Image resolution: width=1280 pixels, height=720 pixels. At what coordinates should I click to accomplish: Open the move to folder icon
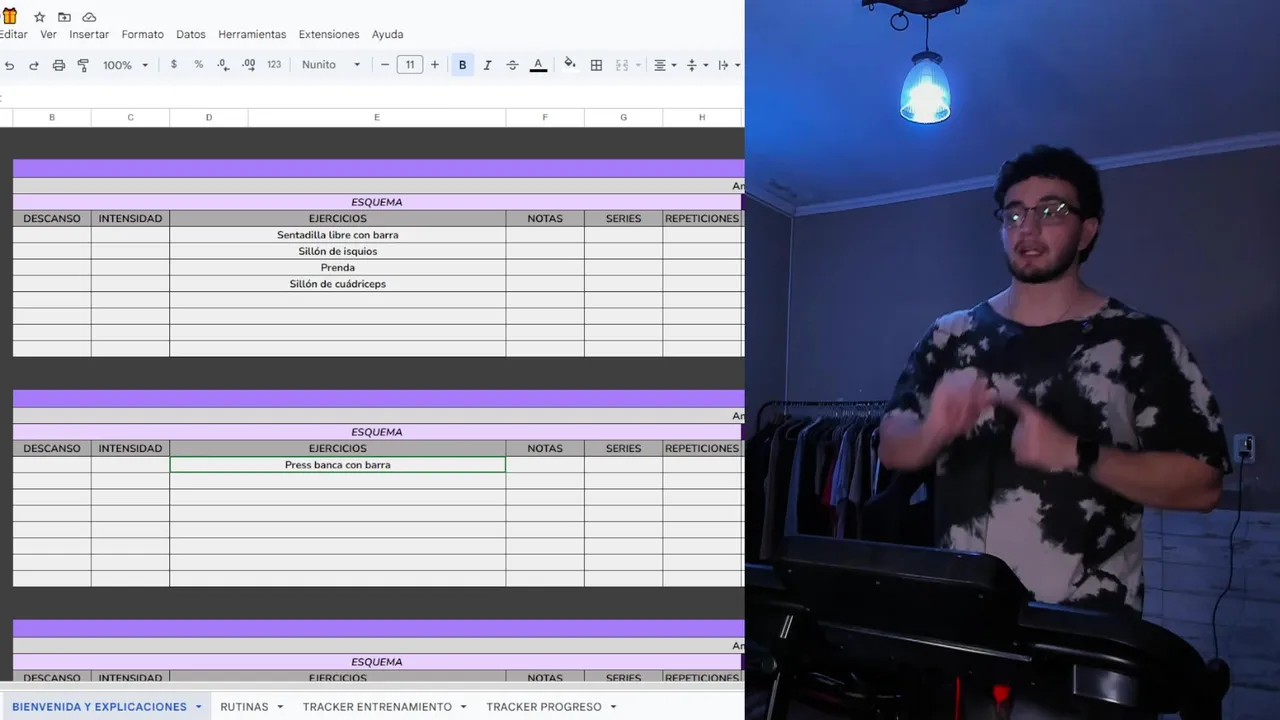click(x=64, y=17)
